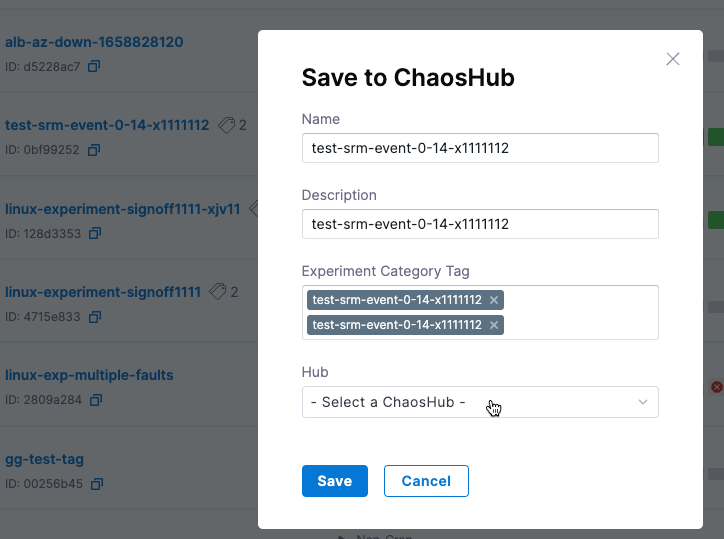
Task: Click into the Description text field
Action: tap(480, 224)
